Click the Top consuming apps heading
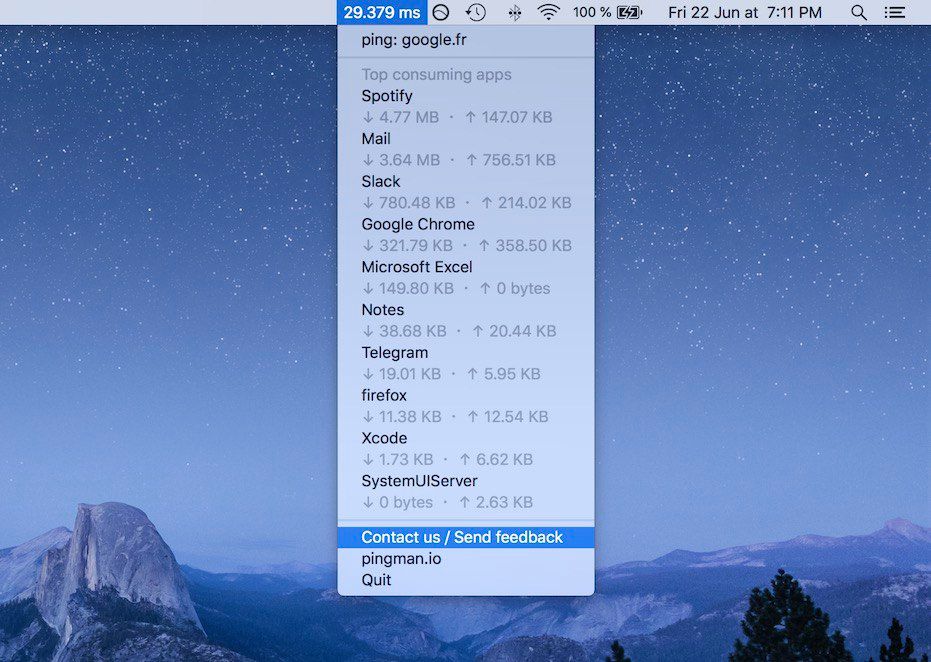This screenshot has height=662, width=931. tap(436, 74)
